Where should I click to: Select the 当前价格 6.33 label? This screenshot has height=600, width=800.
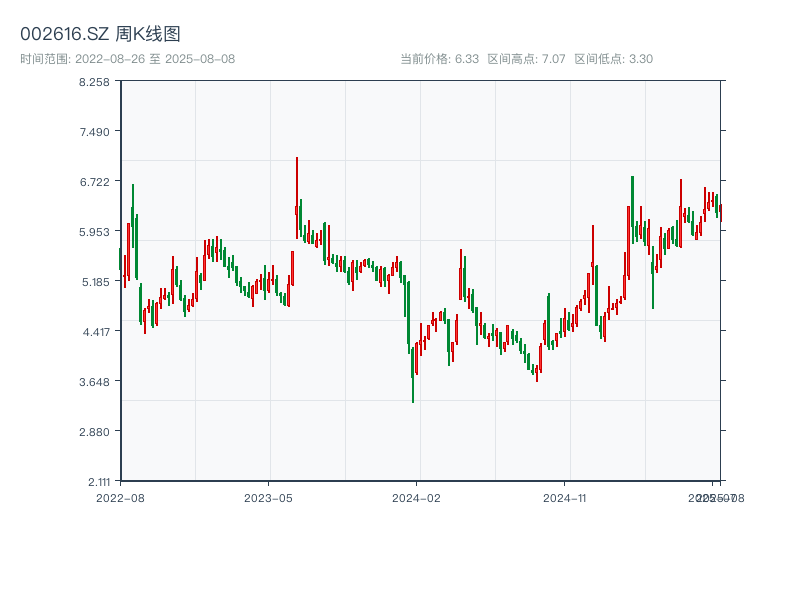440,59
